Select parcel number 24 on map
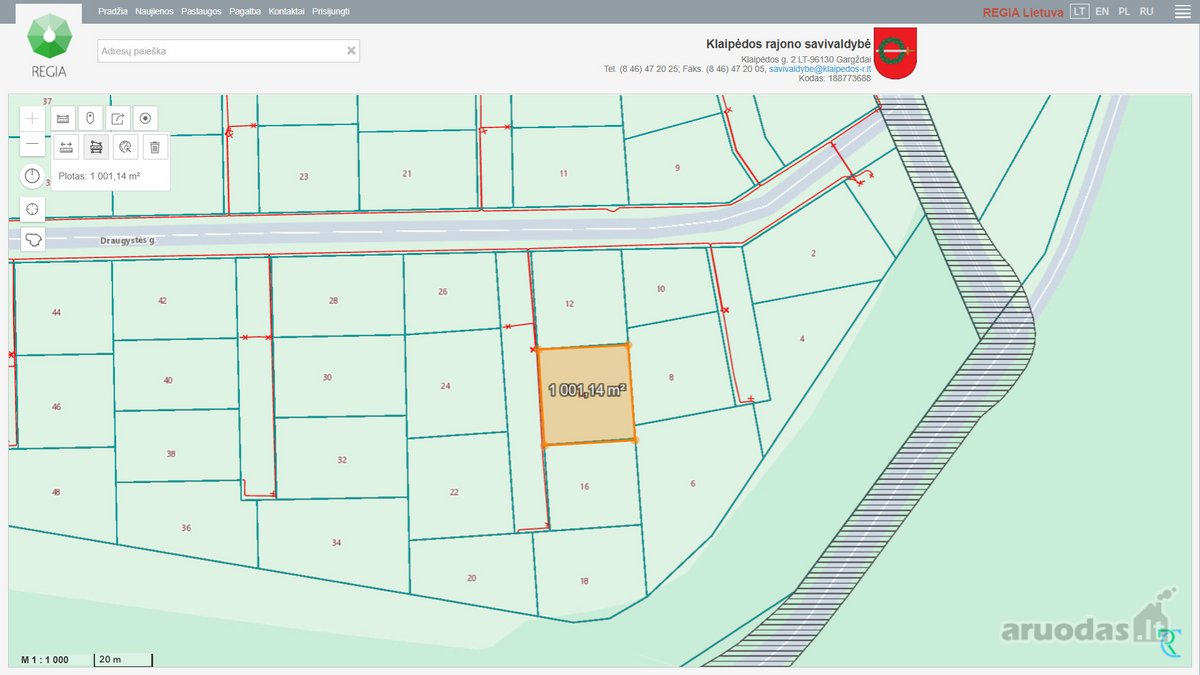Viewport: 1200px width, 675px height. [446, 386]
